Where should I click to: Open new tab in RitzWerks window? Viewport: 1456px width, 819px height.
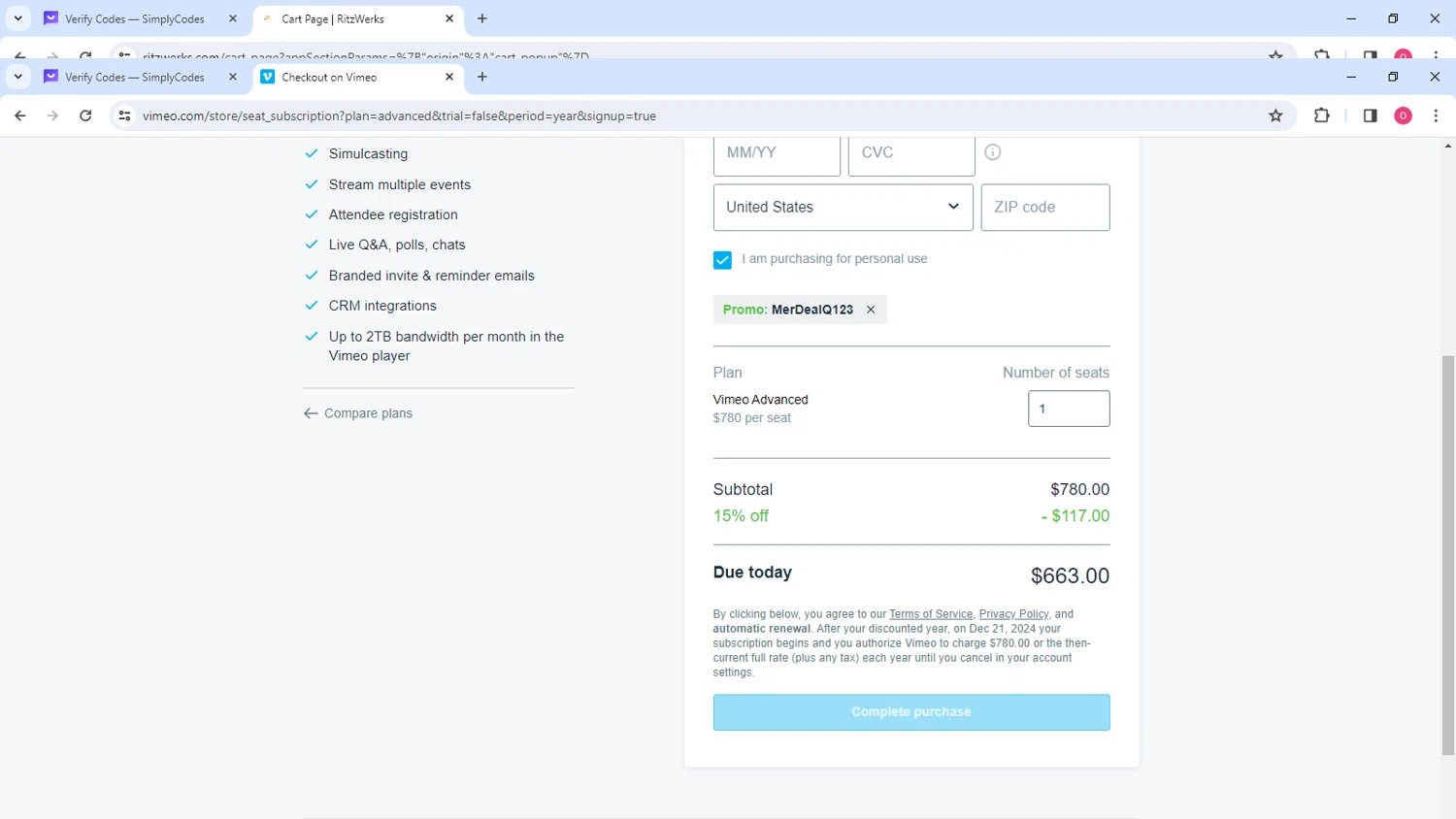(x=482, y=18)
